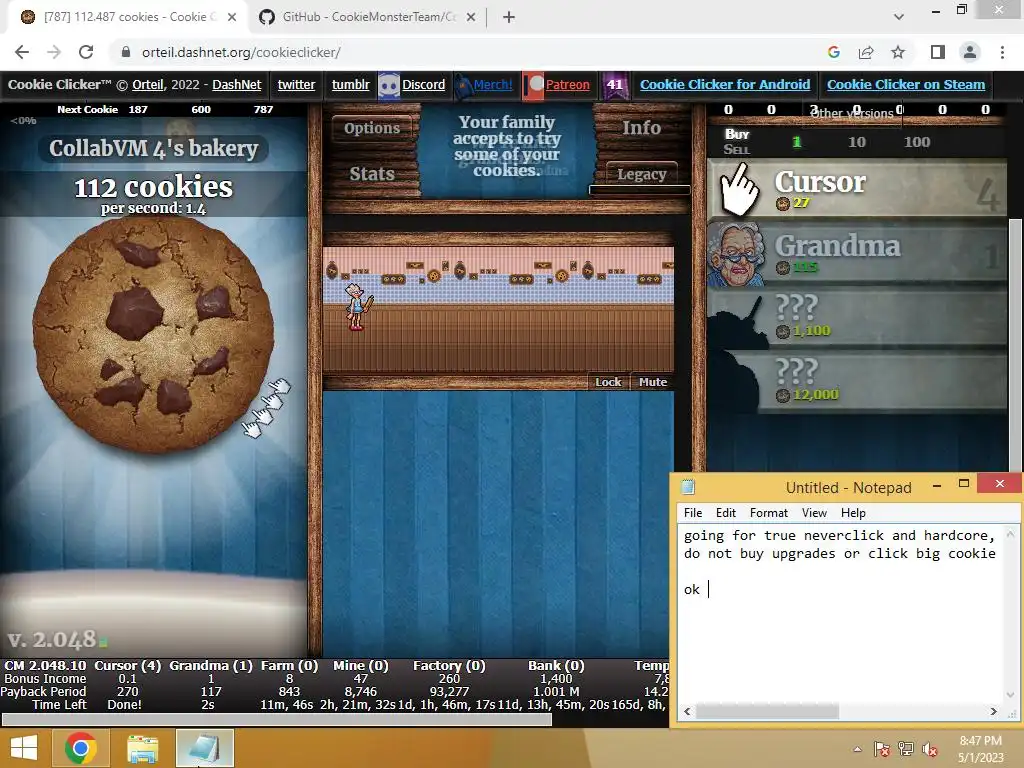
Task: Click the Cookie Monster bar horizontal scrollbar
Action: point(277,720)
